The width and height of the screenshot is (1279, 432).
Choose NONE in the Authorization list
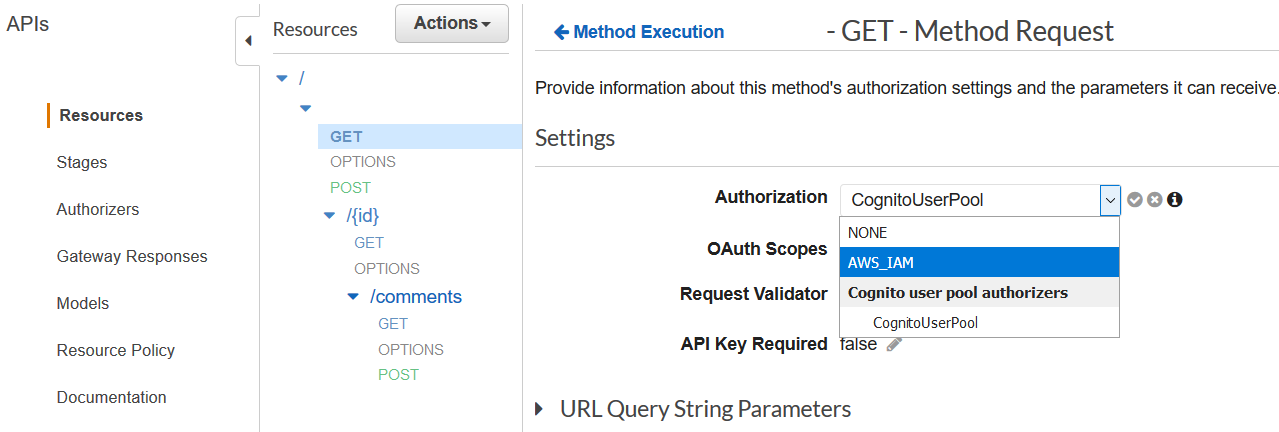coord(980,232)
